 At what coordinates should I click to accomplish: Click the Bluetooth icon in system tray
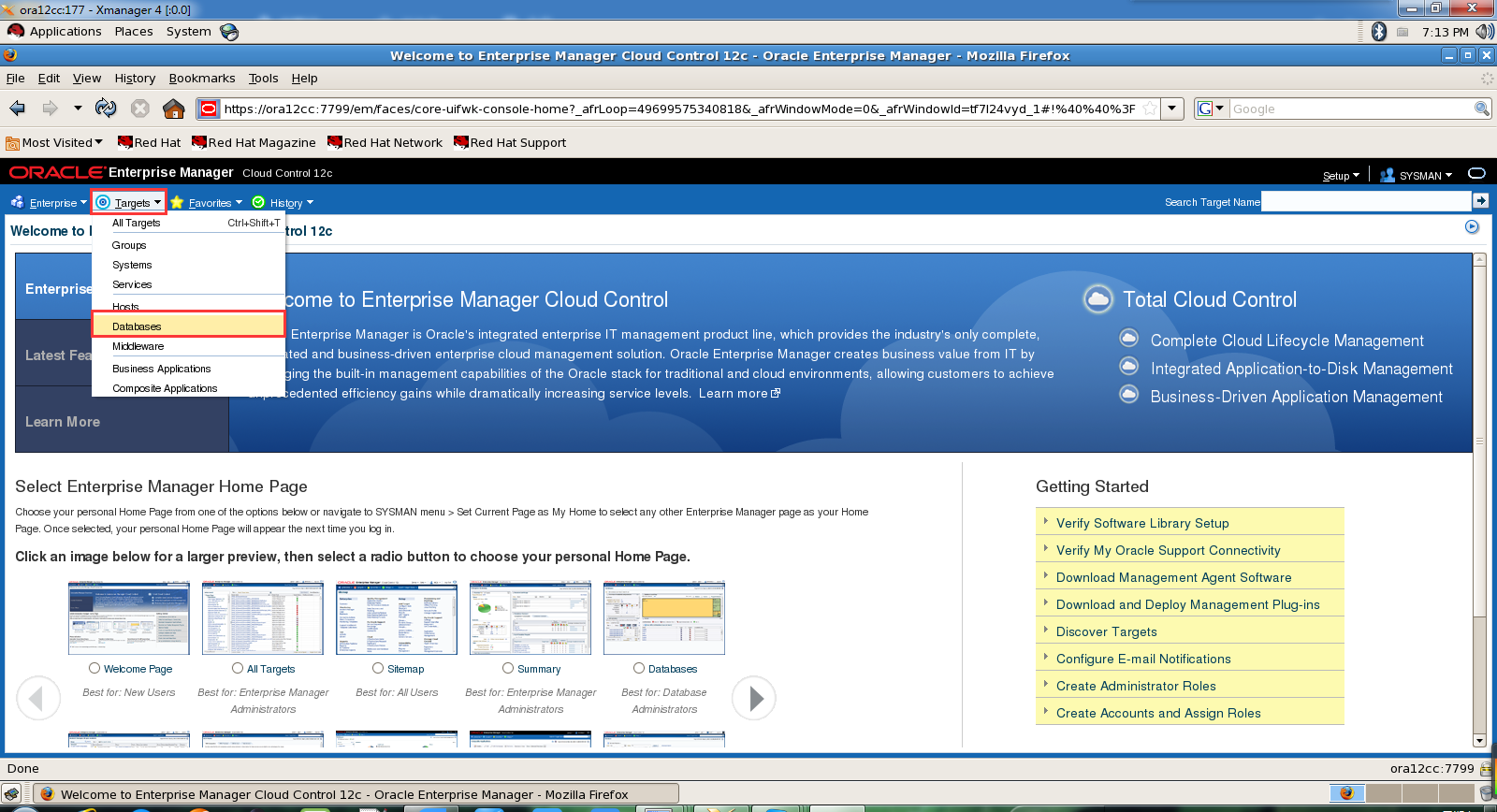[x=1378, y=32]
